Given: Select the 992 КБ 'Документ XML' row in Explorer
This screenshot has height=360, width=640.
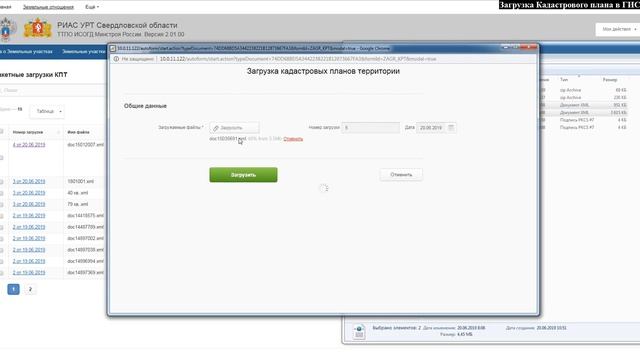Looking at the screenshot, I should coord(584,105).
